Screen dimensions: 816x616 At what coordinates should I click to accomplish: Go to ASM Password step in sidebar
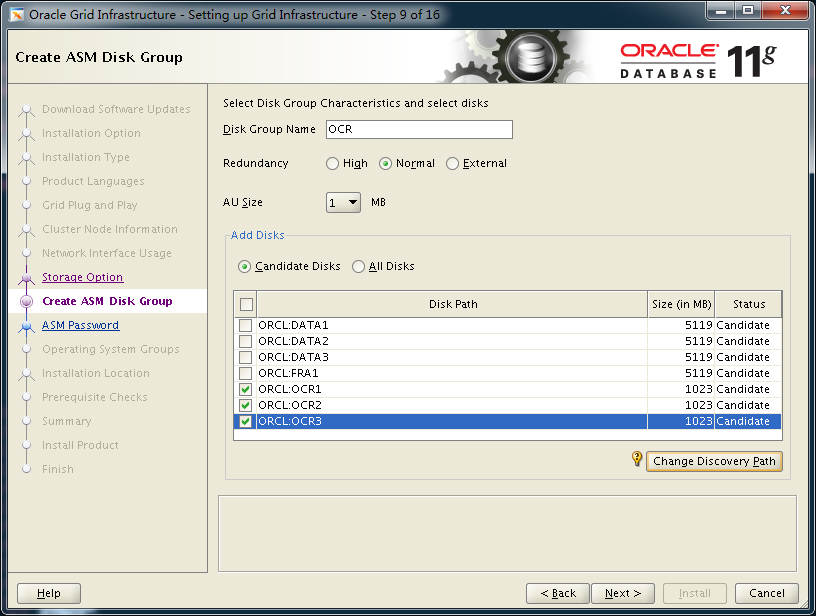[x=80, y=326]
